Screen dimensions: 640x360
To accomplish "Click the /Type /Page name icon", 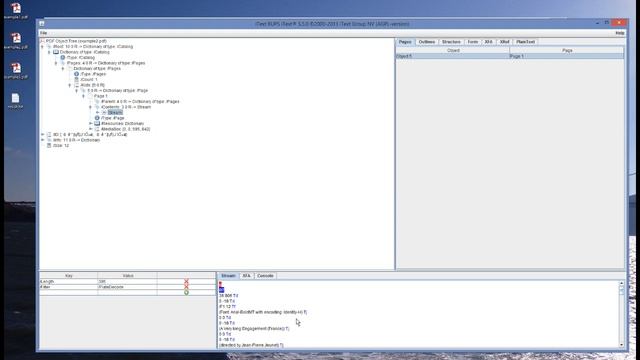I will [x=97, y=118].
